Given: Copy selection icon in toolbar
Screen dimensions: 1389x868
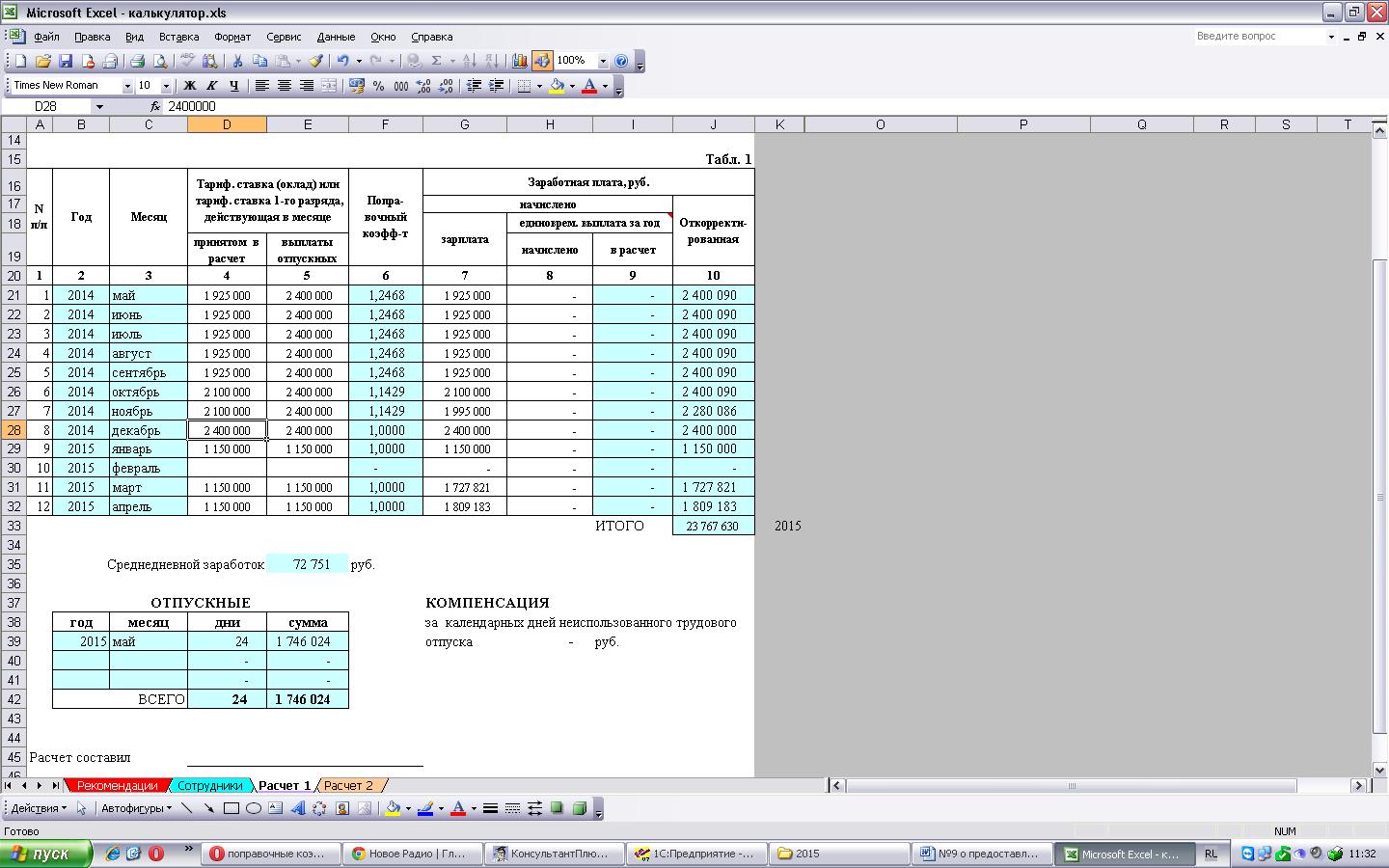Looking at the screenshot, I should 259,61.
